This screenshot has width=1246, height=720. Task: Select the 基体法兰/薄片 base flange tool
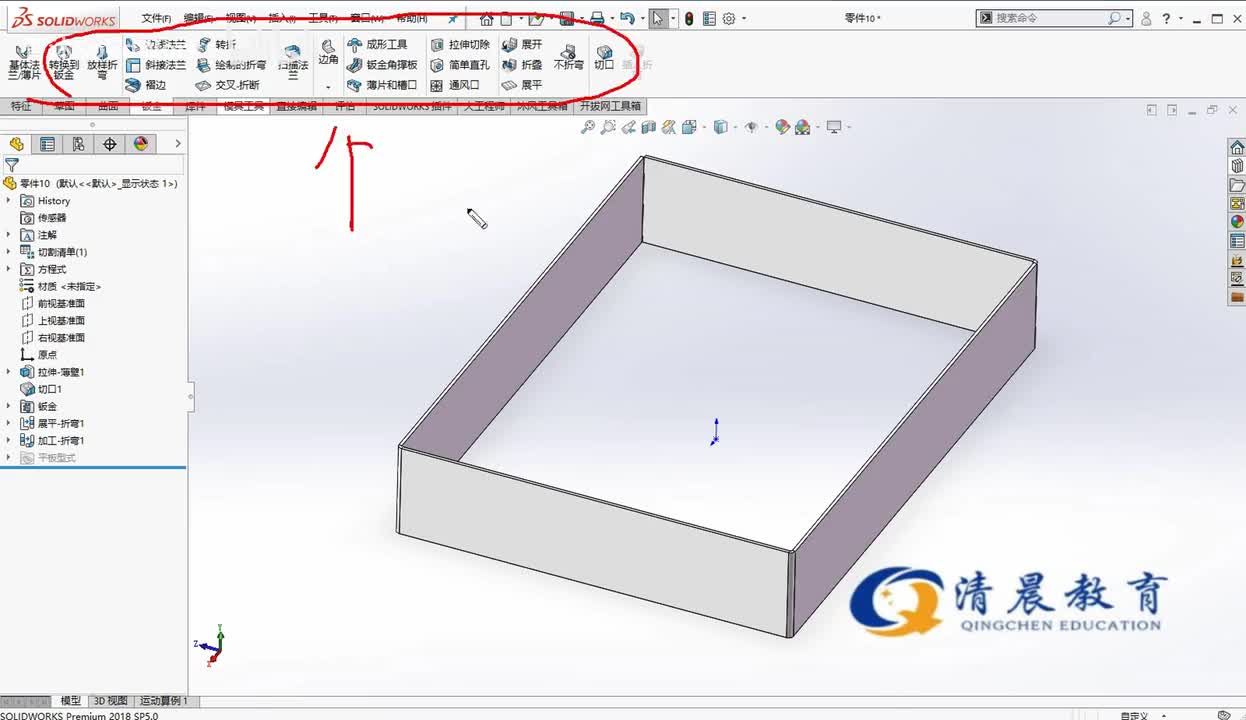[x=24, y=62]
